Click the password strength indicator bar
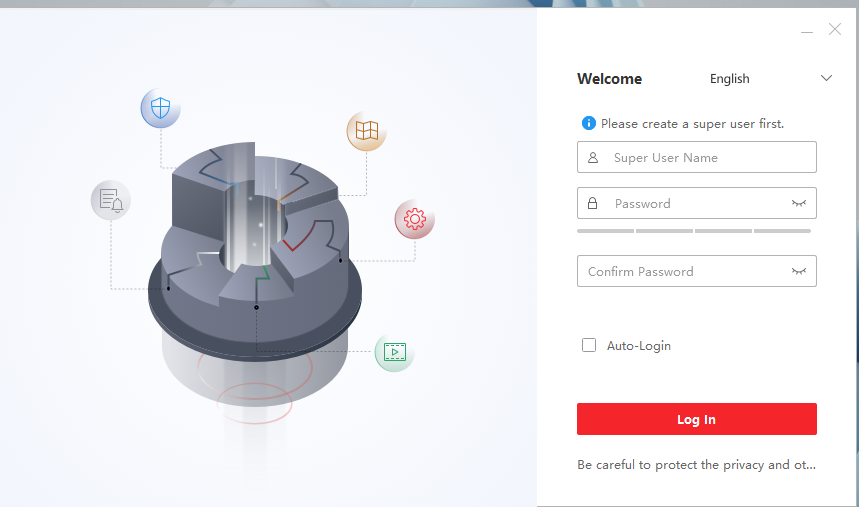This screenshot has height=507, width=859. pyautogui.click(x=694, y=231)
